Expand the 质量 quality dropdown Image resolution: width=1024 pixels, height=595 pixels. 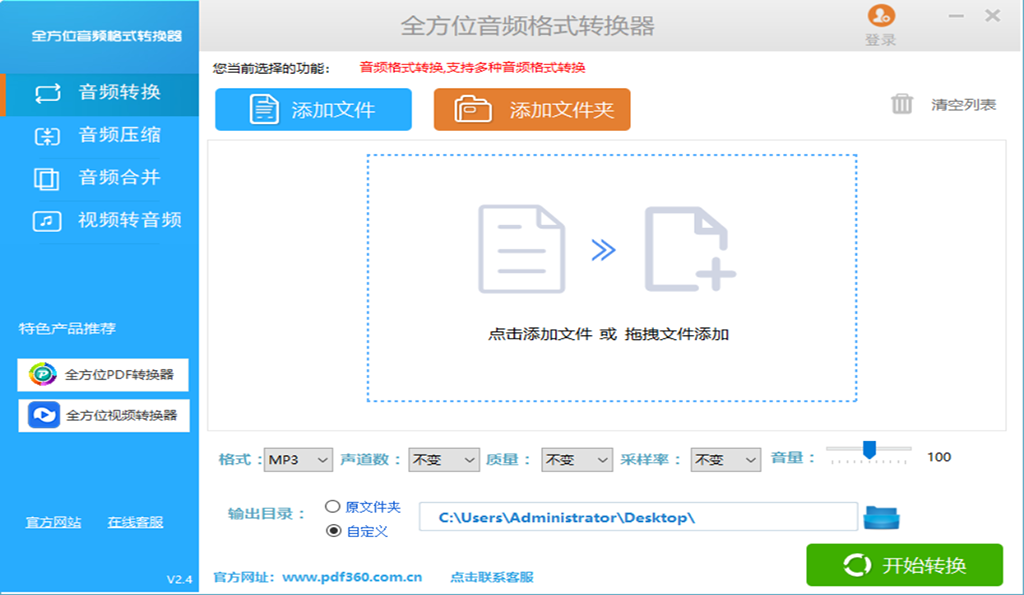[x=576, y=459]
